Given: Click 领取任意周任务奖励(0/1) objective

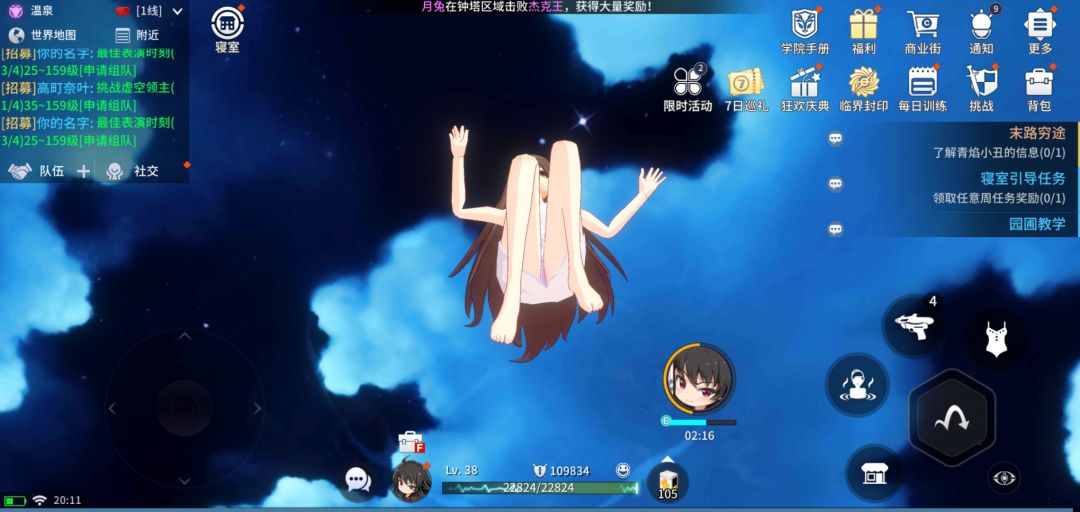Looking at the screenshot, I should click(x=999, y=198).
